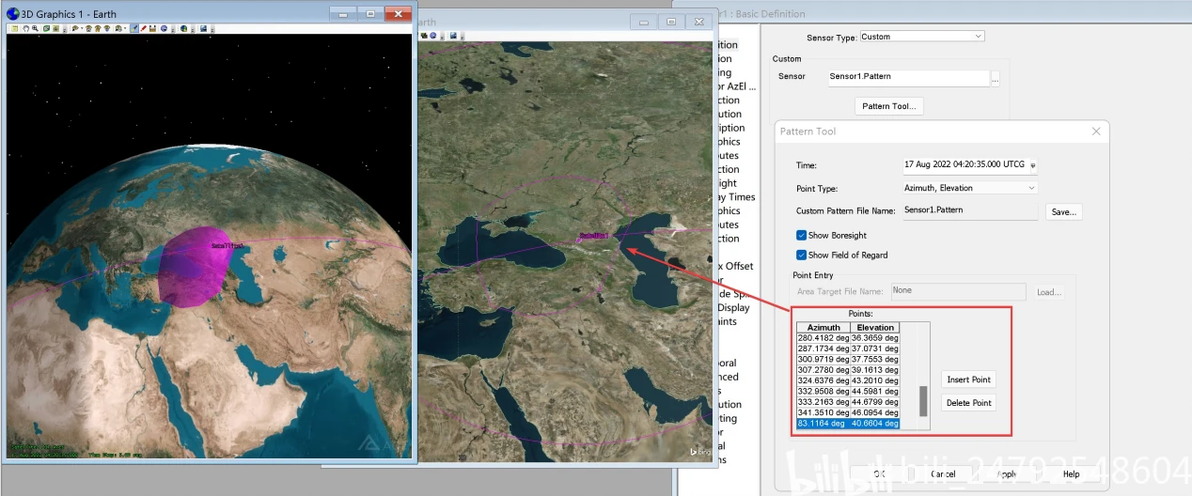
Task: Click the Points list vertical scrollbar thumb
Action: click(x=923, y=401)
